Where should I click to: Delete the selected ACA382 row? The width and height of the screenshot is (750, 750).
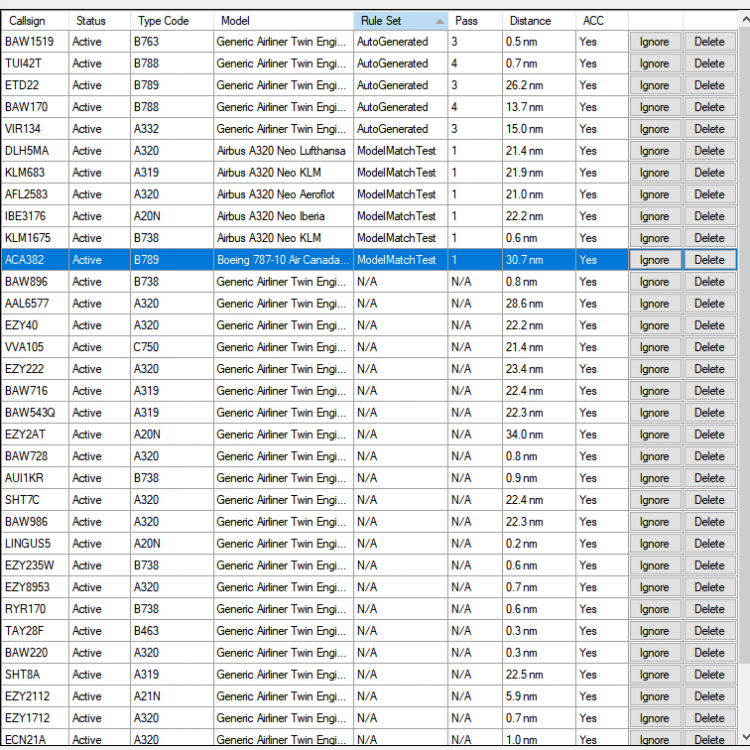709,260
